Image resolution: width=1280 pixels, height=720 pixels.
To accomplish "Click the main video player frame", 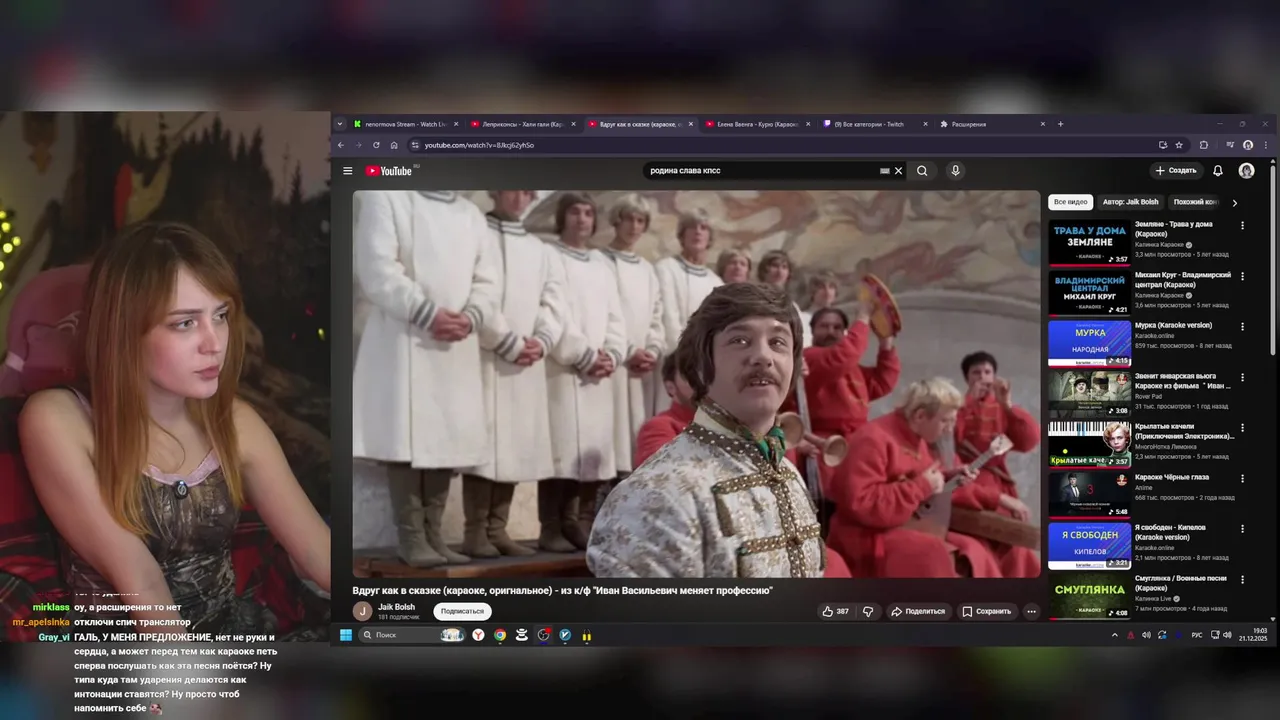I will click(696, 384).
